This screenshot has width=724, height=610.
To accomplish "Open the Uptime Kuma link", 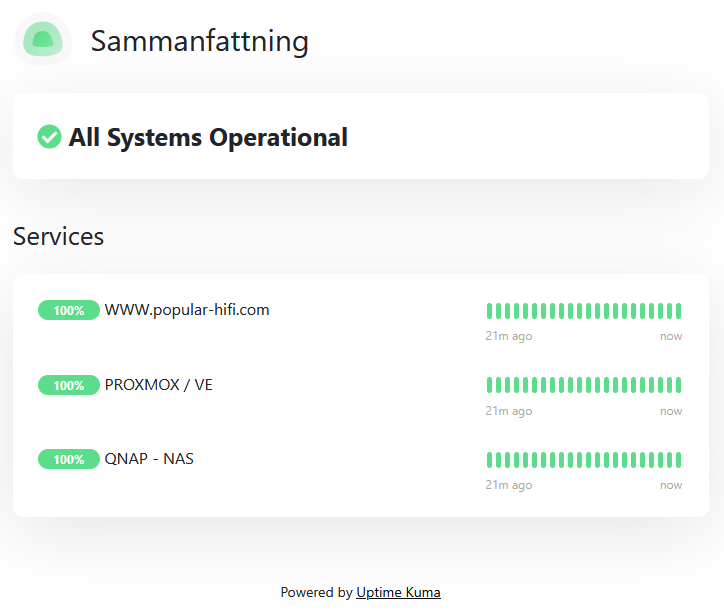I will pyautogui.click(x=398, y=592).
